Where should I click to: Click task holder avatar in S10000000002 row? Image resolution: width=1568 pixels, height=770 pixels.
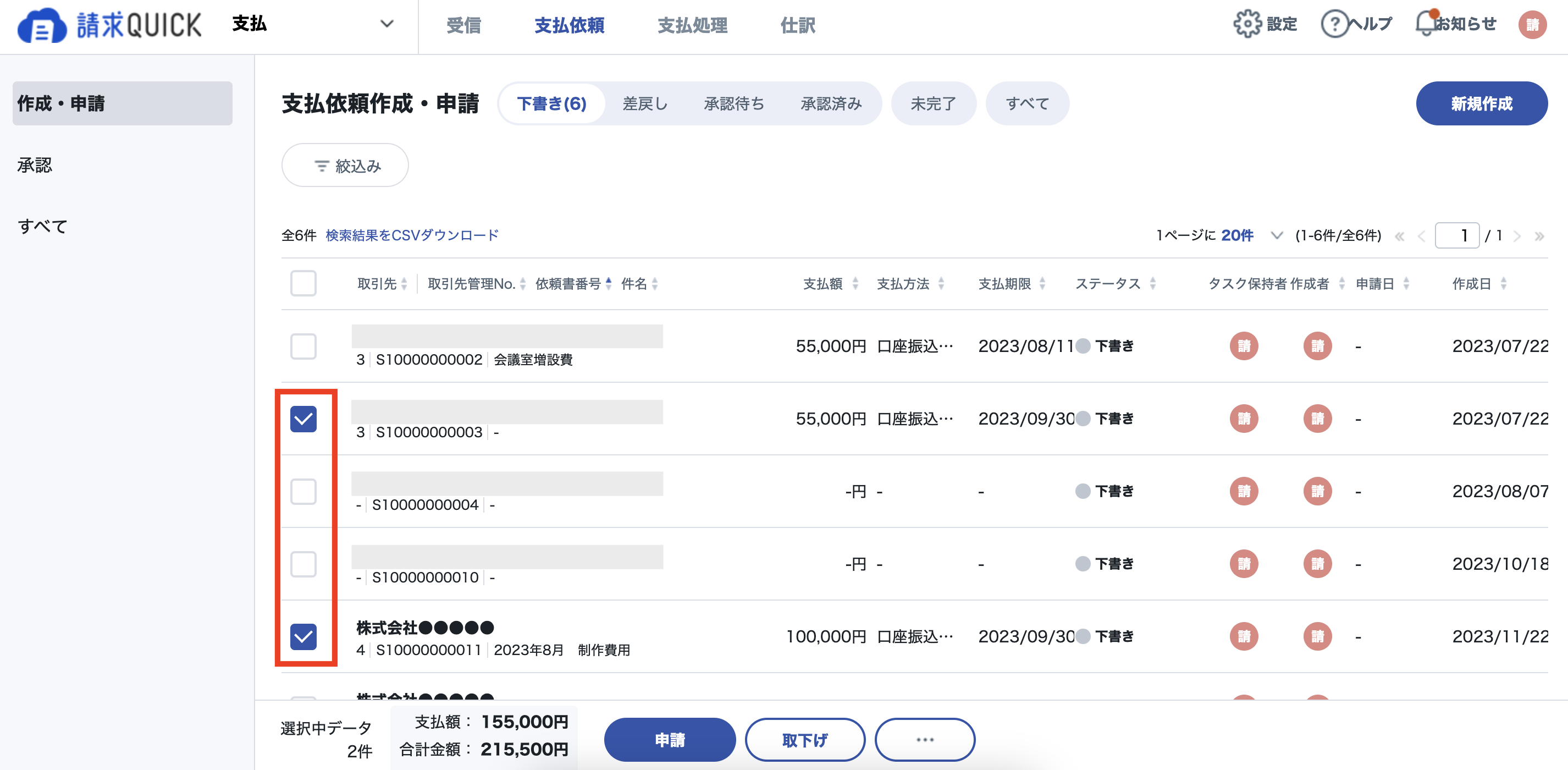pyautogui.click(x=1244, y=346)
